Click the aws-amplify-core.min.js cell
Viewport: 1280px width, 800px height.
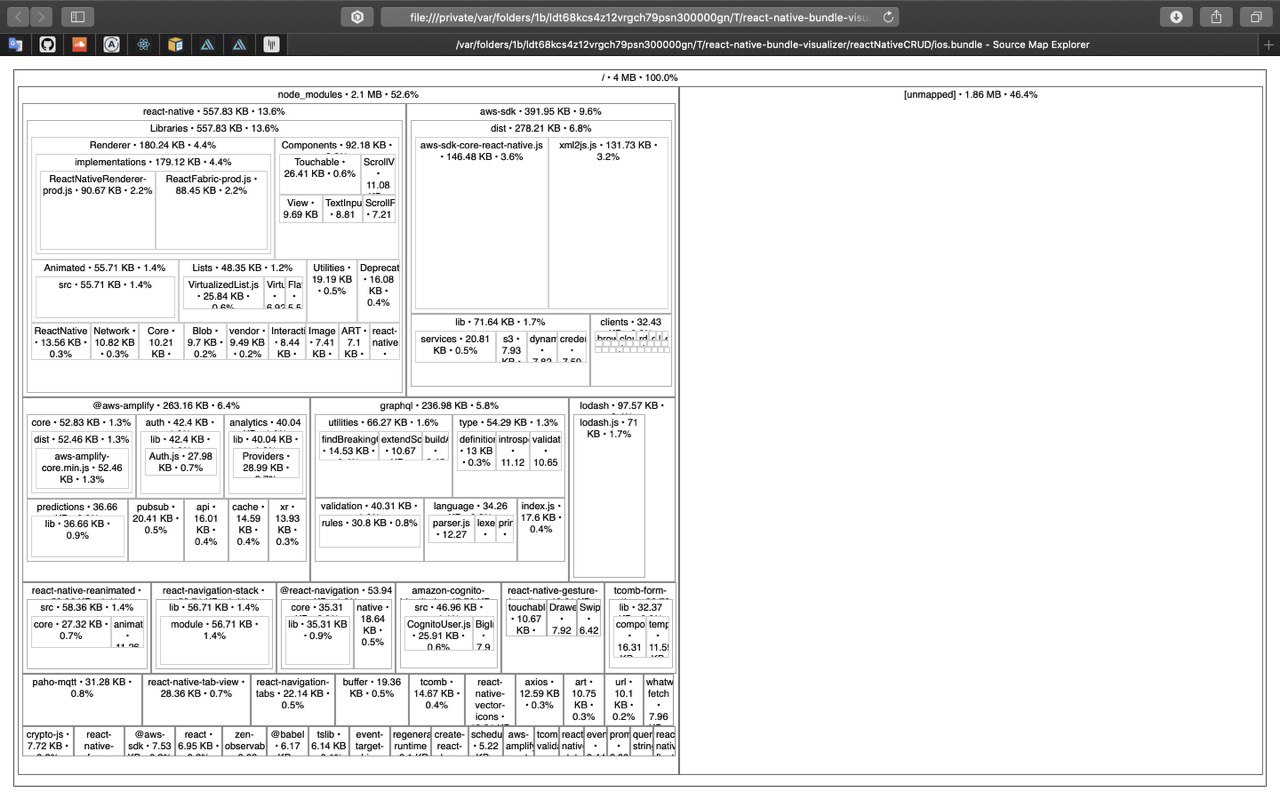click(81, 468)
